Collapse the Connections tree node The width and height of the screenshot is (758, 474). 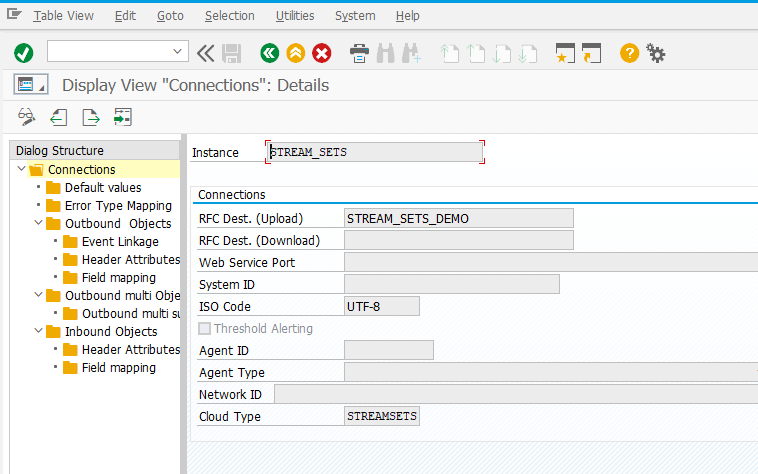click(22, 169)
